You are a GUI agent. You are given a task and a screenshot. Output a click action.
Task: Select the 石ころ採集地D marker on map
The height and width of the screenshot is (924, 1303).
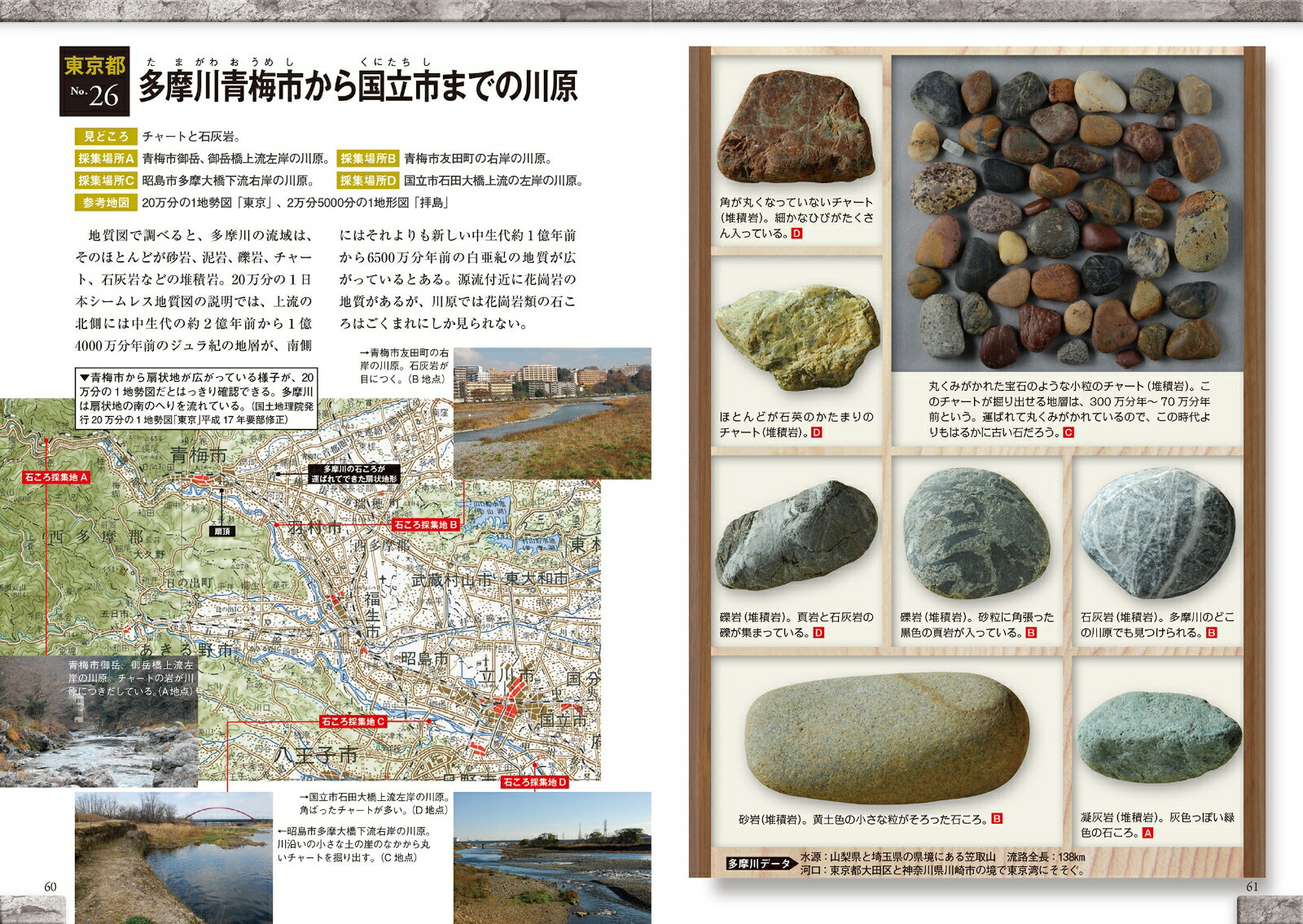coord(534,782)
